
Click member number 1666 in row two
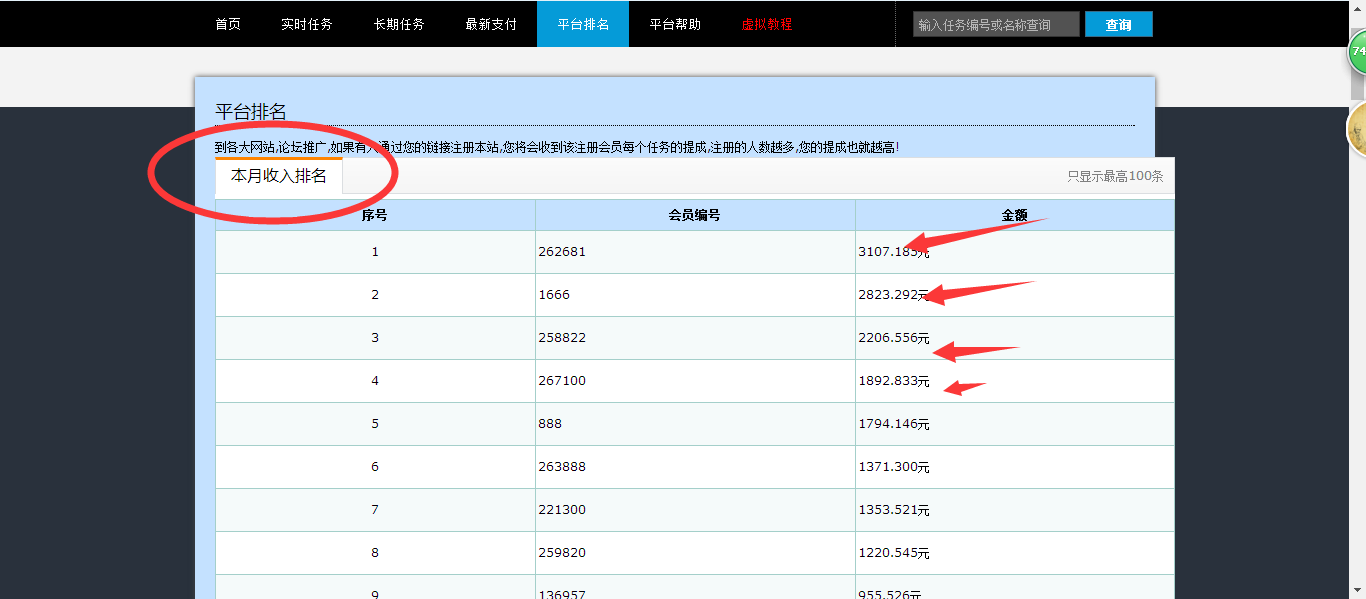[552, 294]
